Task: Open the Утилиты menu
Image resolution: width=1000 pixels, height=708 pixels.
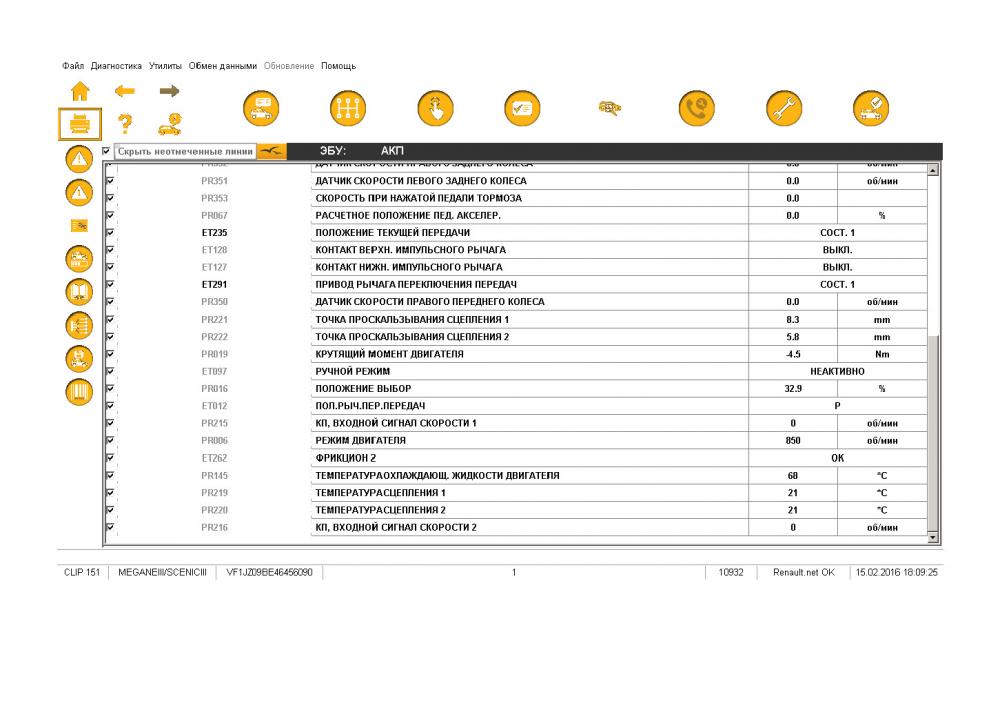Action: (165, 66)
